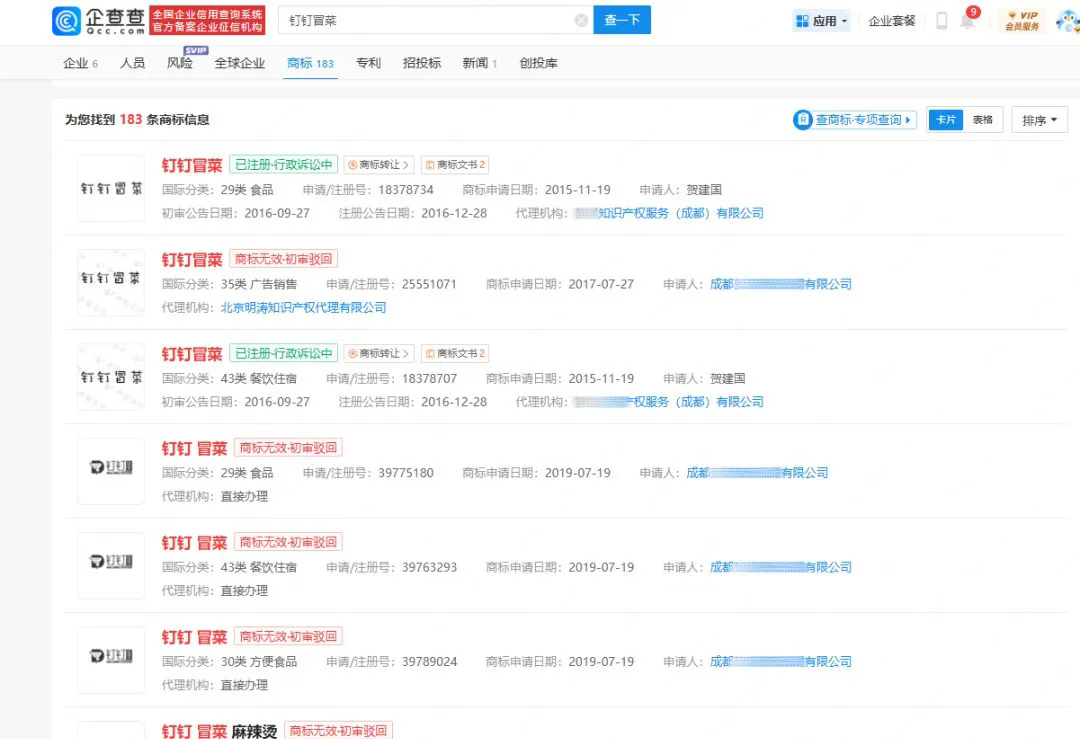The image size is (1080, 739).
Task: Switch to 全球企业 tab
Action: (x=240, y=63)
